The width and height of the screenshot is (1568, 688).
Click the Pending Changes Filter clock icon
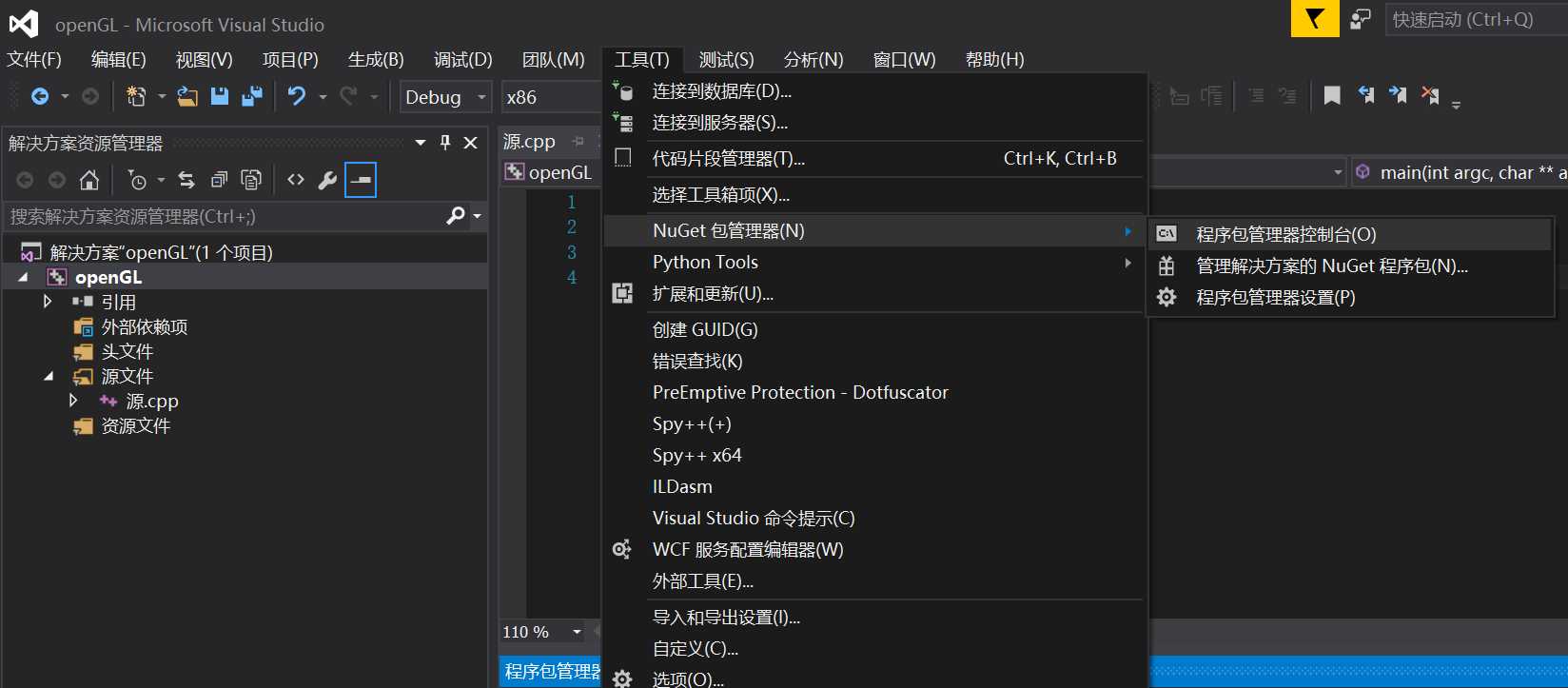point(138,180)
